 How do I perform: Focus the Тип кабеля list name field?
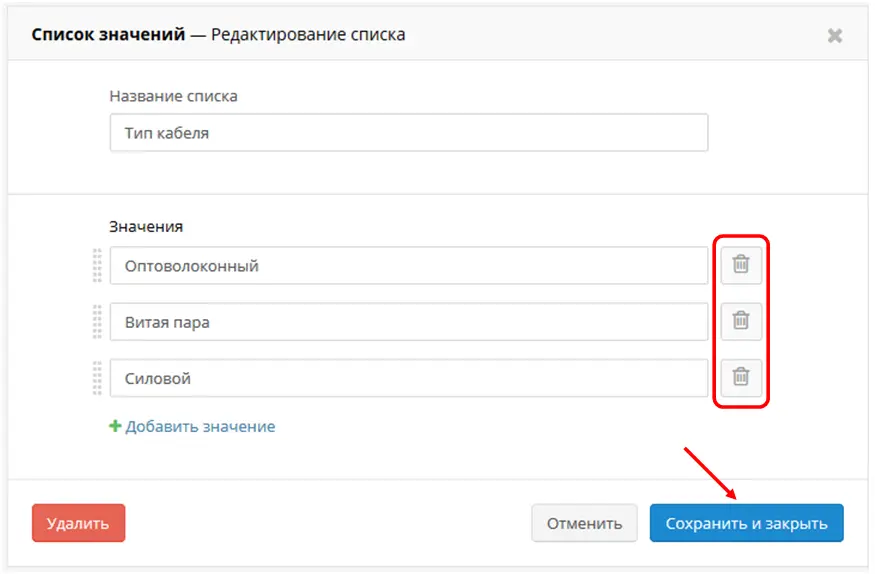coord(408,133)
